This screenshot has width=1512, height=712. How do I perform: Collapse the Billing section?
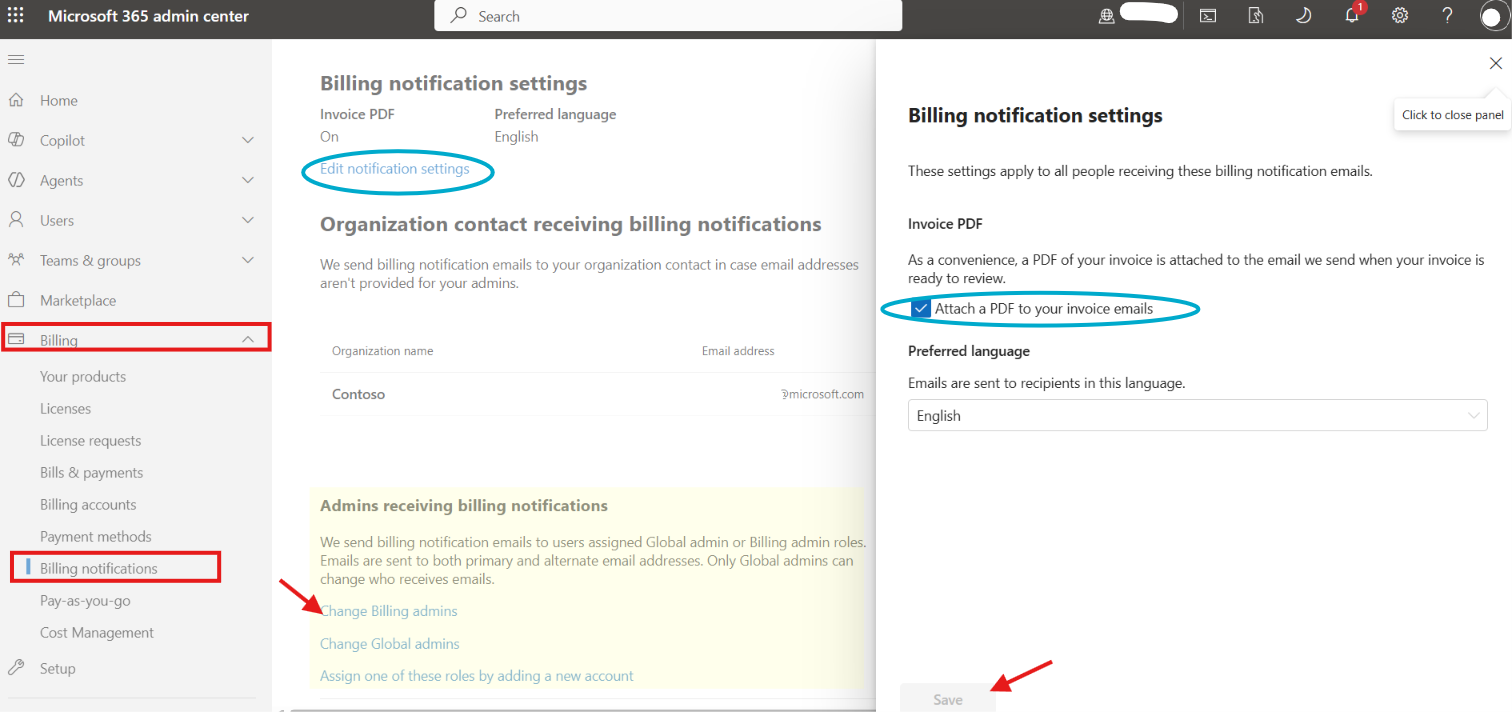coord(248,340)
